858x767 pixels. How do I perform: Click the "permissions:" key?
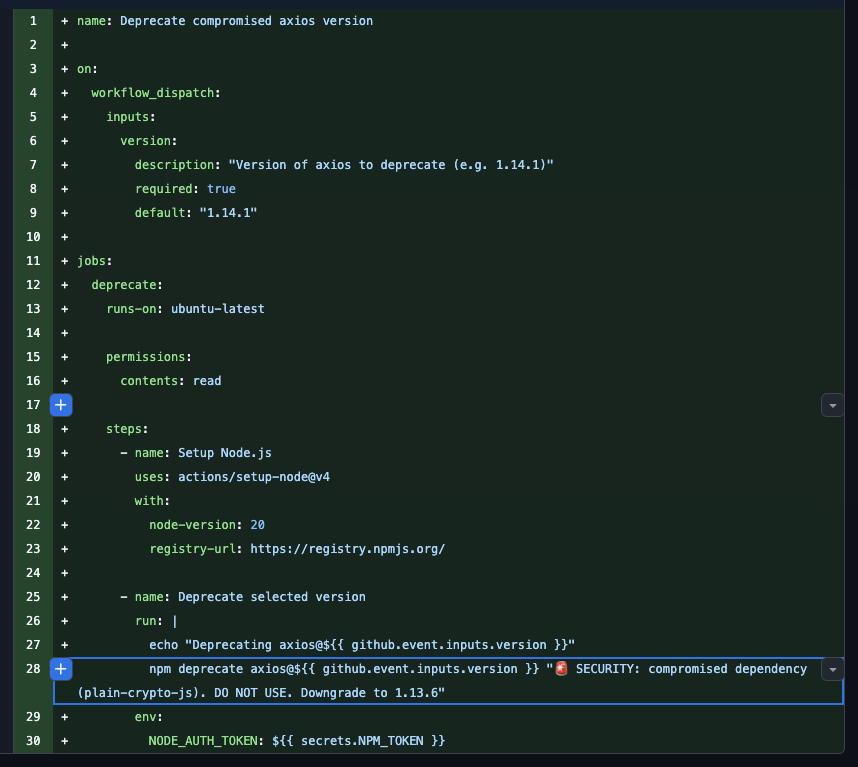pos(149,357)
